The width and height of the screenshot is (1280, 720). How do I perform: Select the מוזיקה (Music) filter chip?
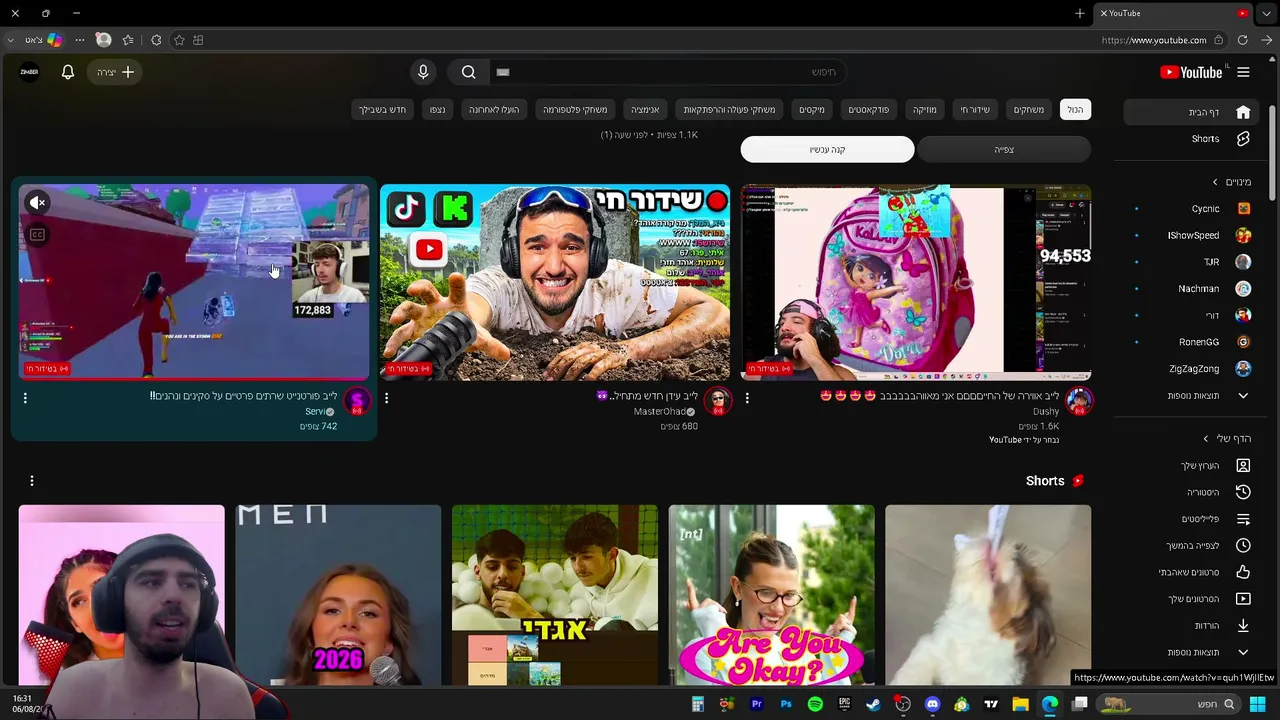tap(925, 109)
